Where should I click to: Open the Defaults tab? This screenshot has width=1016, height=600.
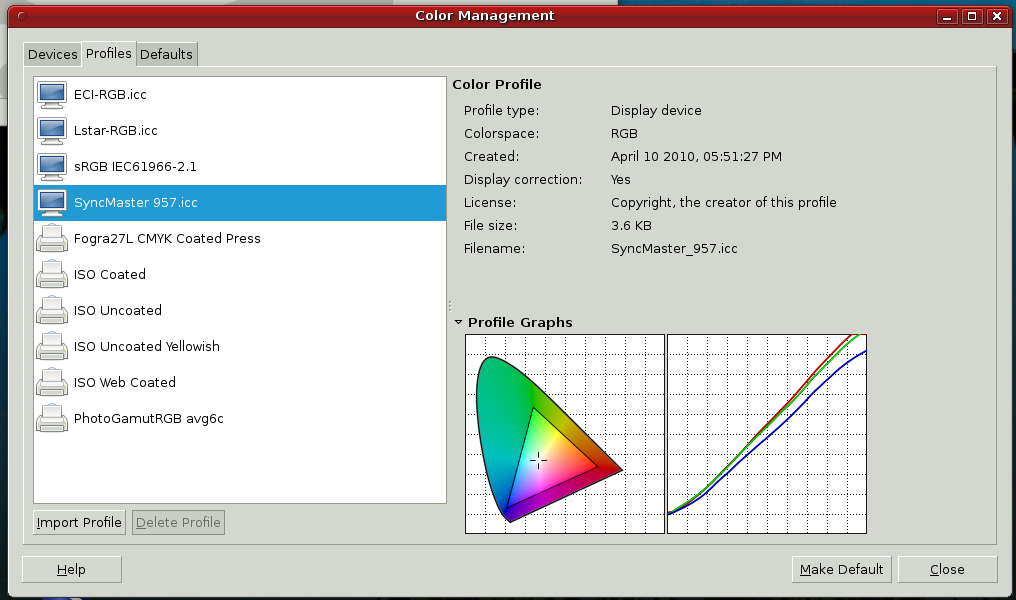pos(167,54)
